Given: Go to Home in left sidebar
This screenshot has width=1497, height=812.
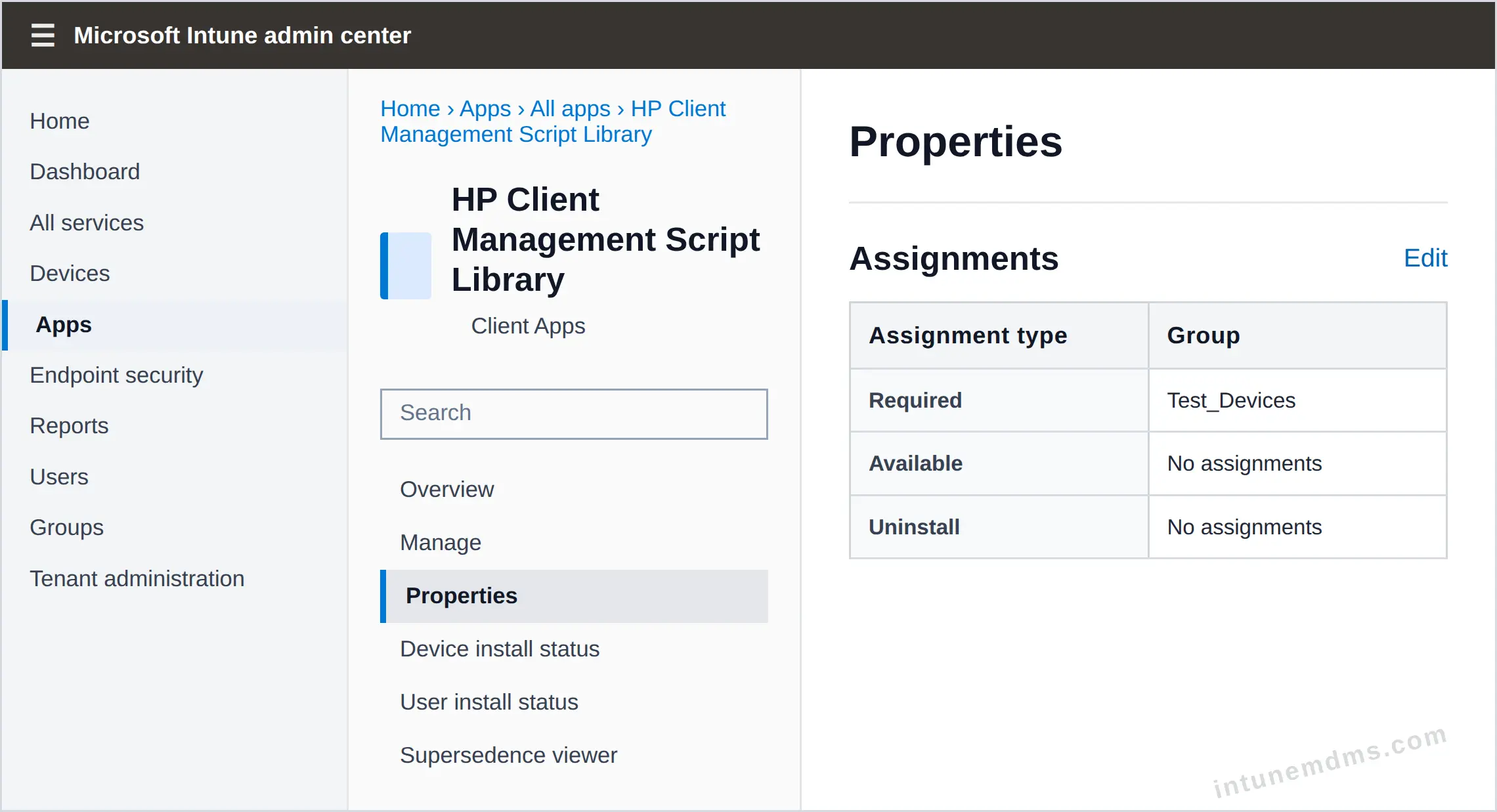Looking at the screenshot, I should click(x=60, y=121).
